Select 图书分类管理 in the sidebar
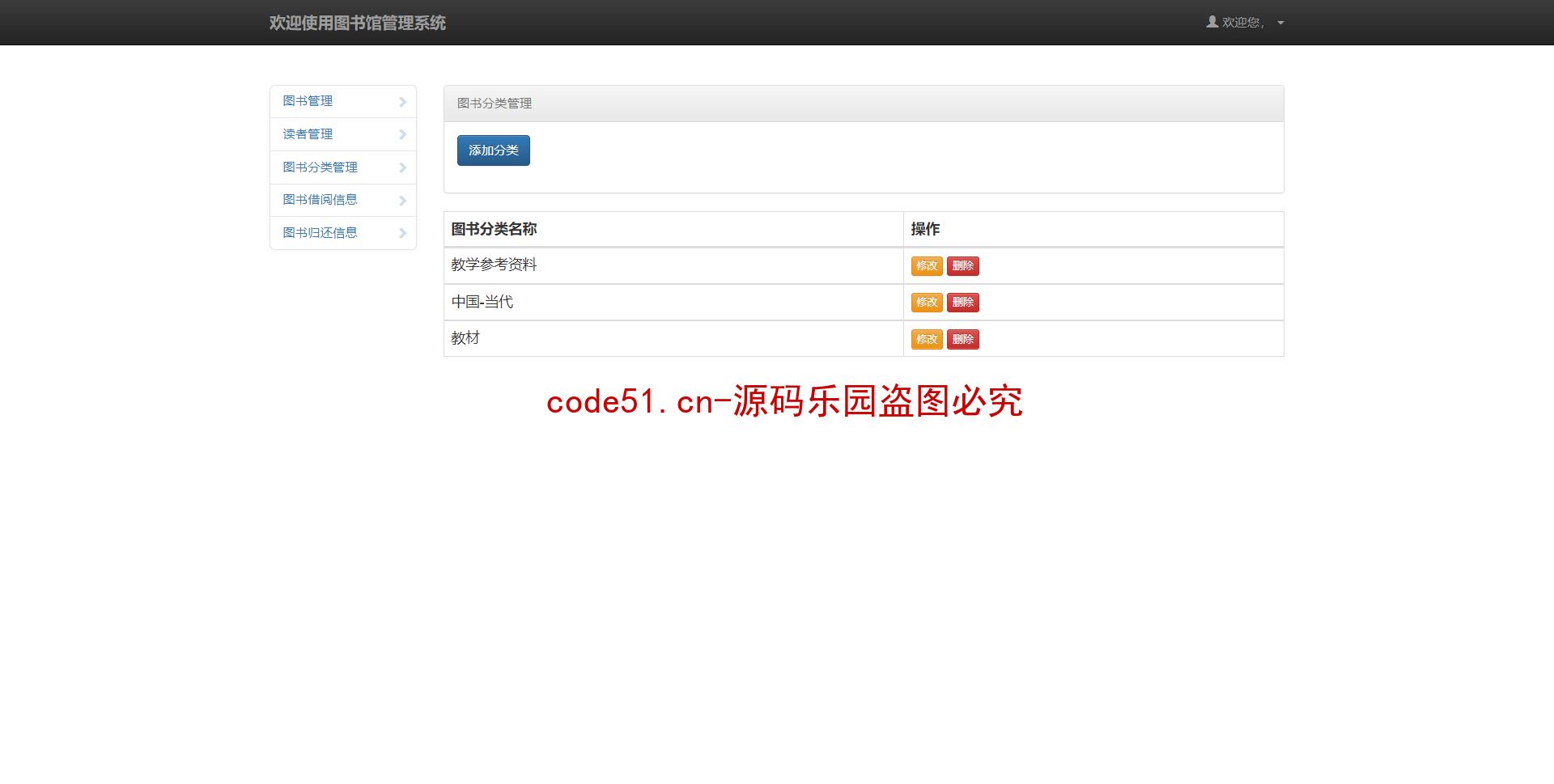Image resolution: width=1554 pixels, height=784 pixels. click(343, 167)
